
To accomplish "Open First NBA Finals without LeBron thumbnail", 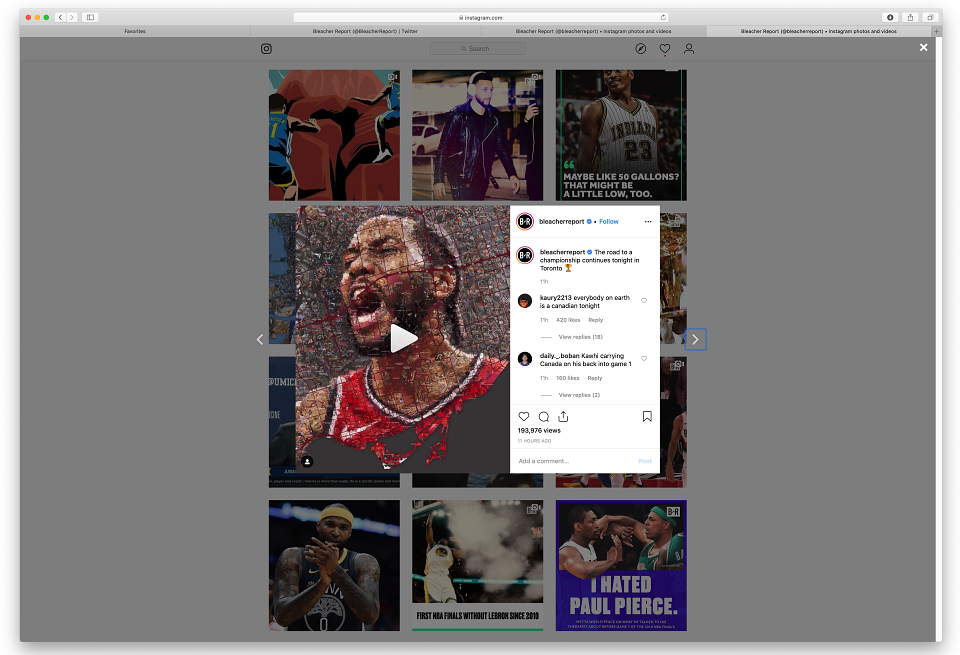I will pos(478,566).
